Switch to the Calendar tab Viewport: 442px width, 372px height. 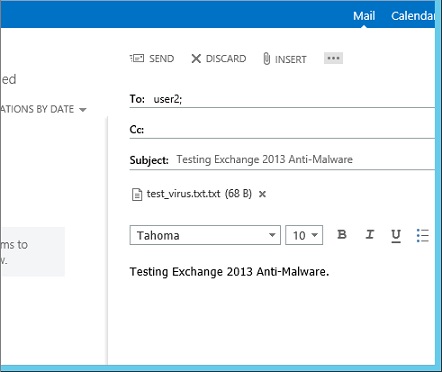coord(413,16)
